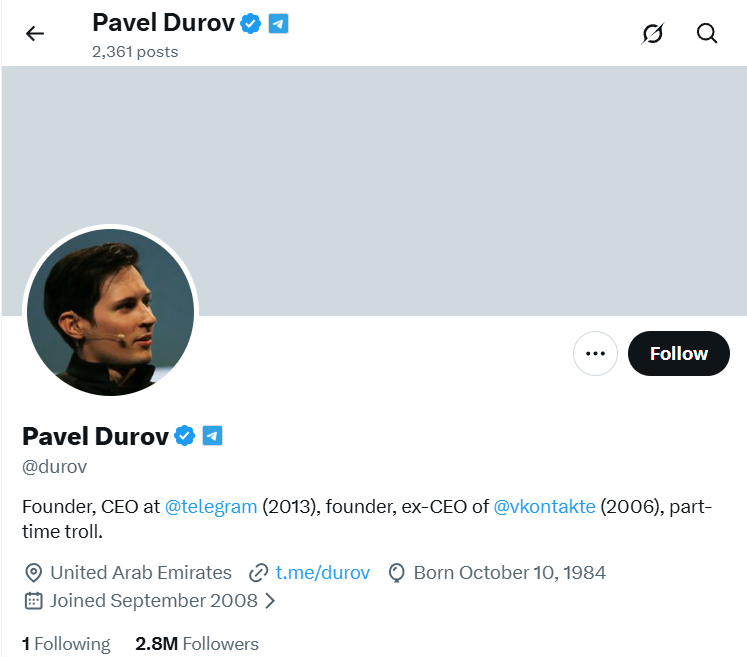View the 1 Following list
Viewport: 747px width, 657px height.
tap(66, 644)
